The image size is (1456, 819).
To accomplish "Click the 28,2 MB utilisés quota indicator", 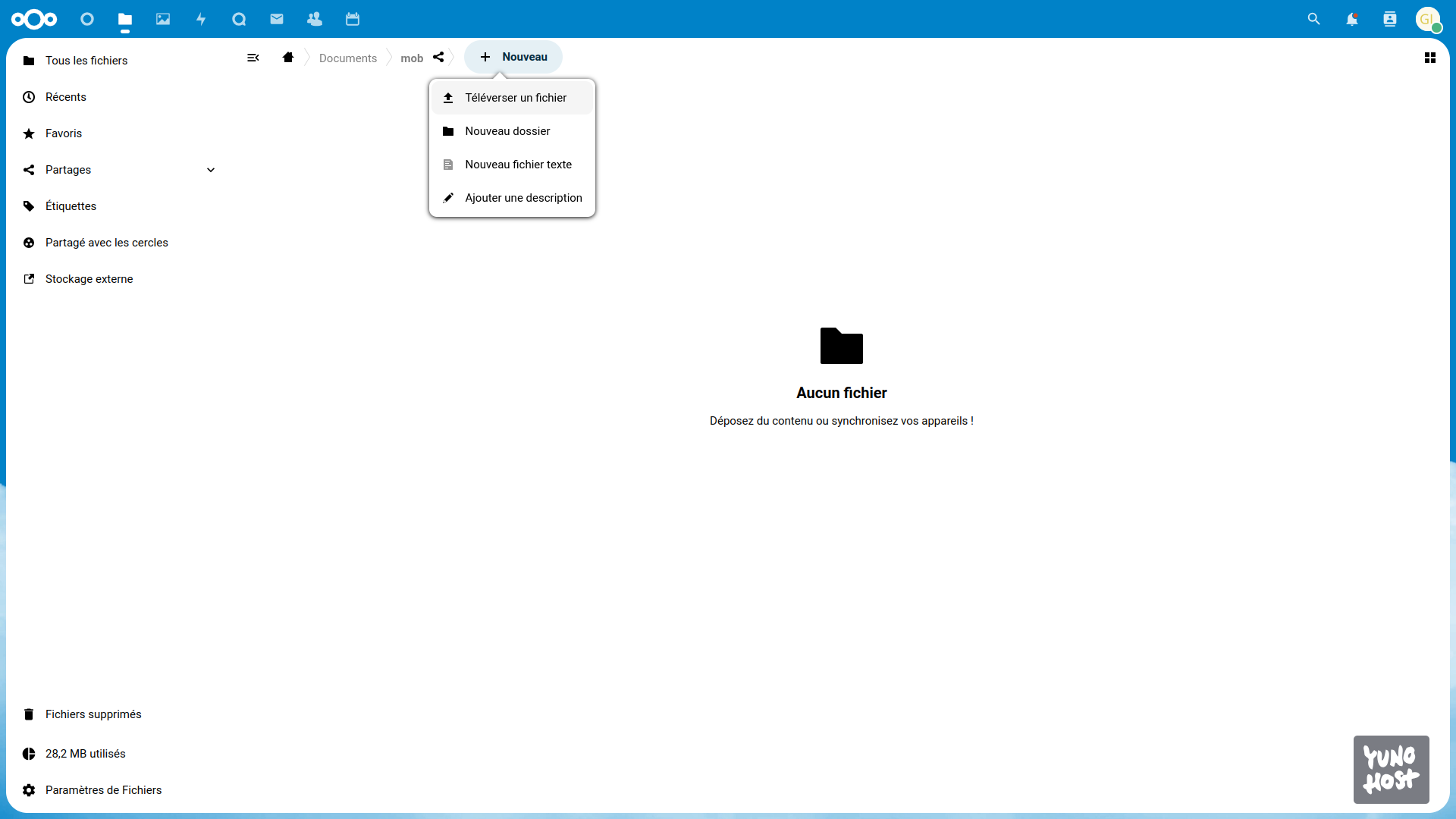I will [85, 754].
